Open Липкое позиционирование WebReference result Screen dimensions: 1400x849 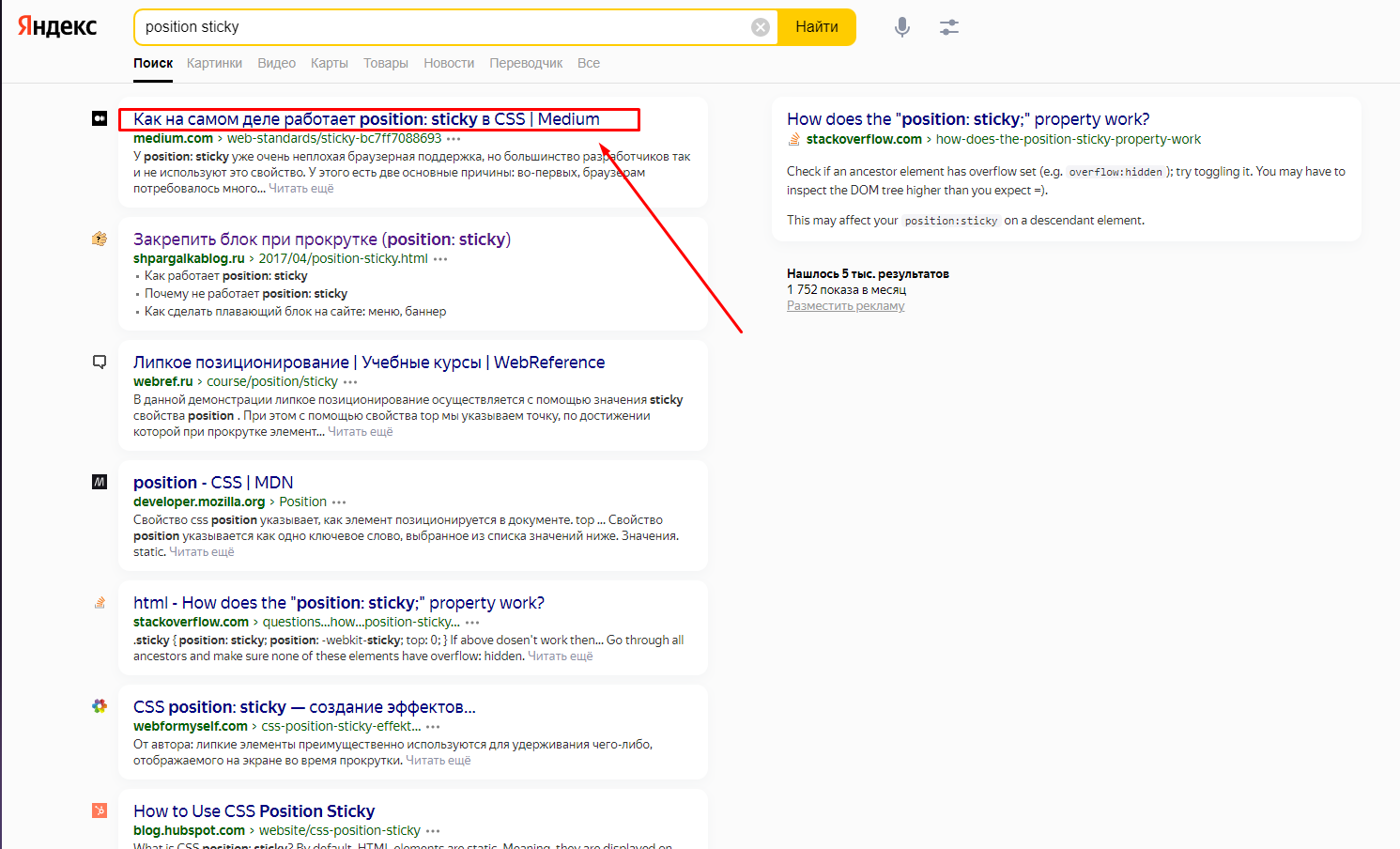369,363
